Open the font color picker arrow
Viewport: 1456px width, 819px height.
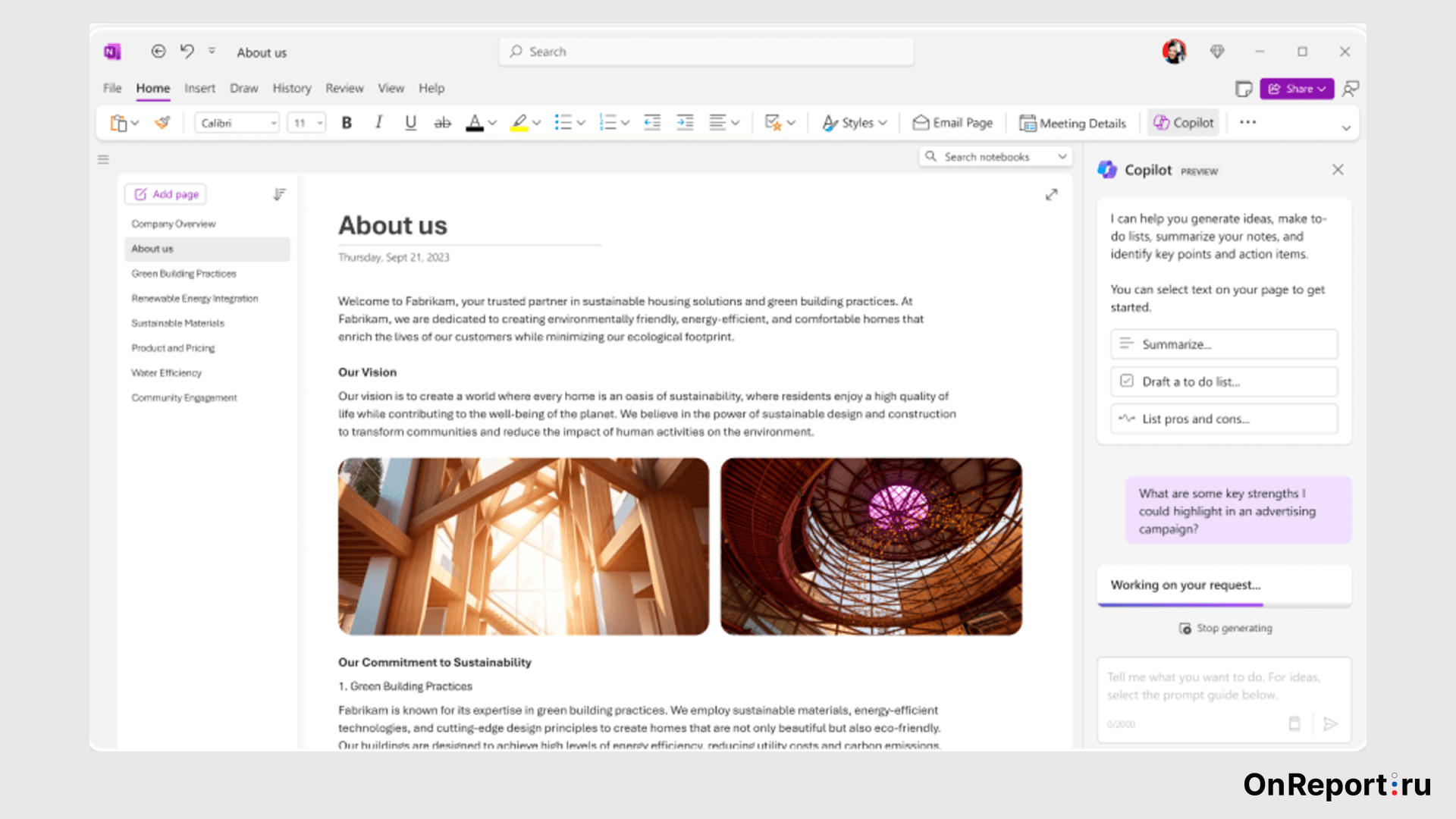492,123
